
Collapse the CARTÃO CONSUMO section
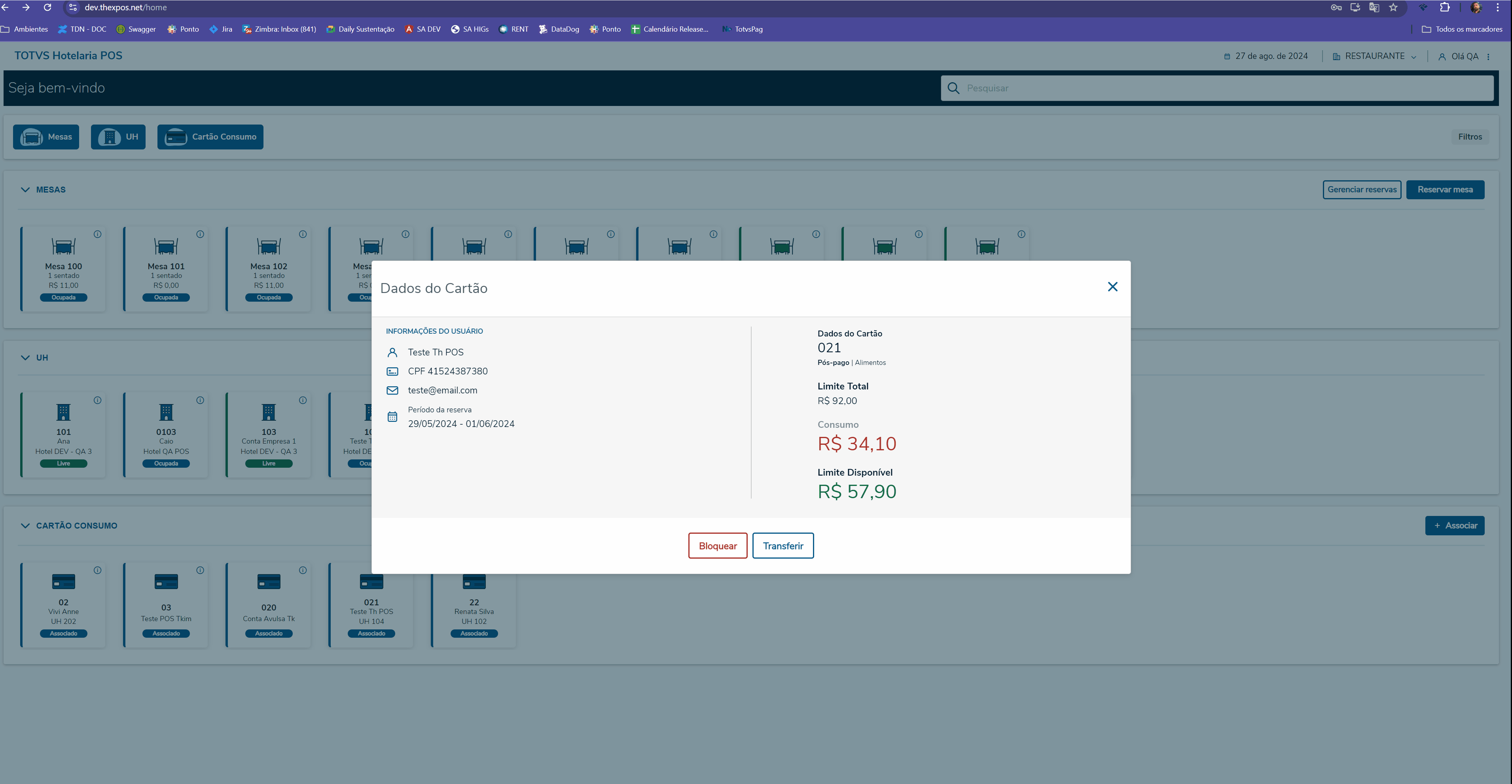pyautogui.click(x=25, y=525)
